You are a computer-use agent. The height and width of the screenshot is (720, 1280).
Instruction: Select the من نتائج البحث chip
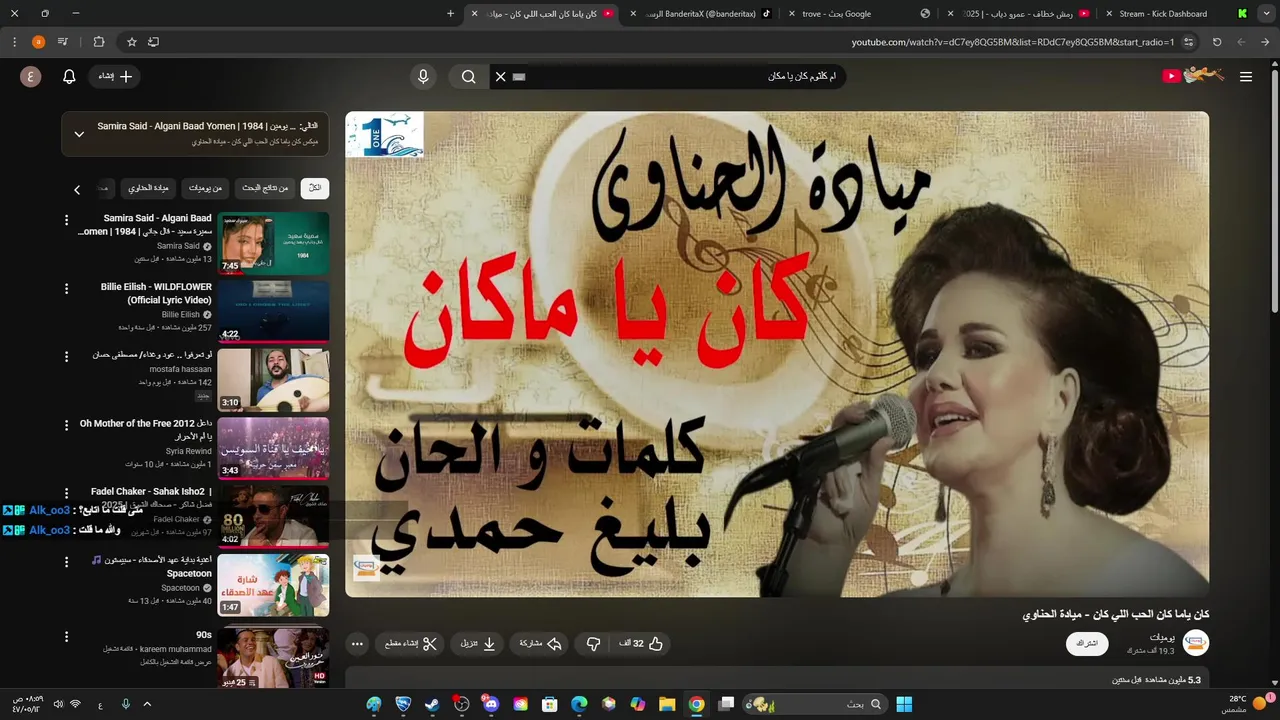click(265, 188)
